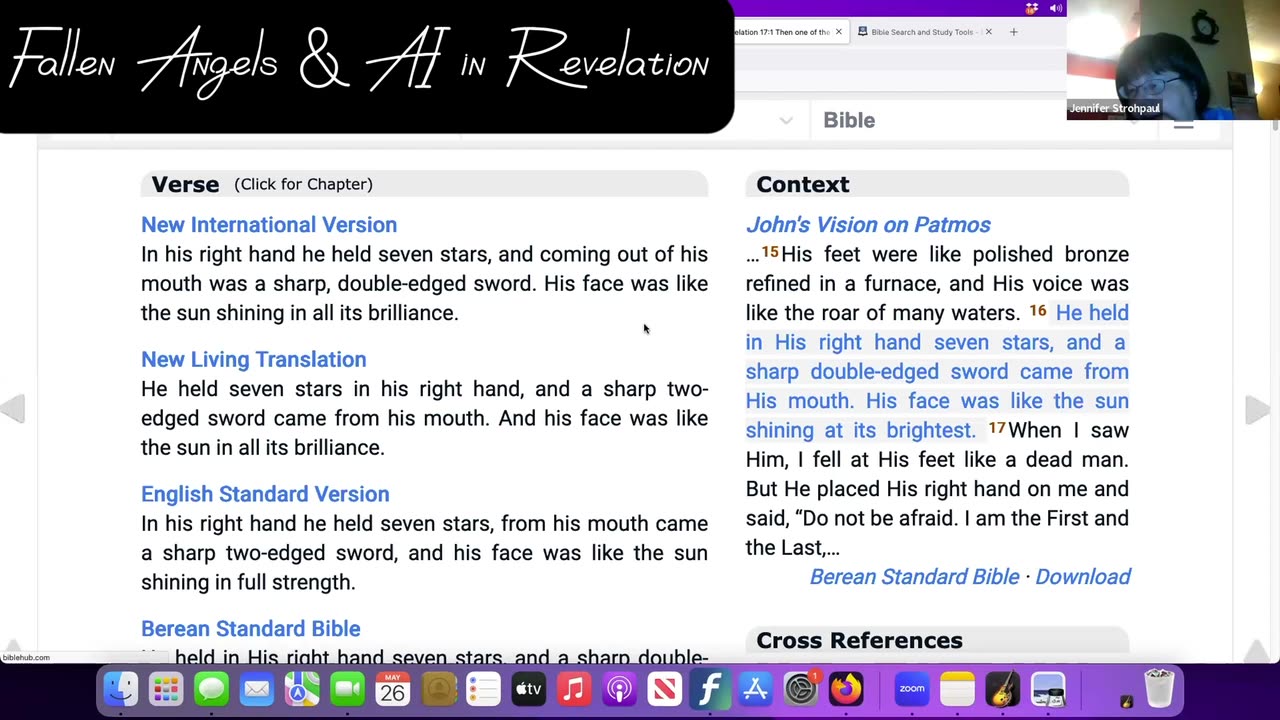This screenshot has width=1280, height=720.
Task: Open Calendar showing May 26
Action: [393, 689]
